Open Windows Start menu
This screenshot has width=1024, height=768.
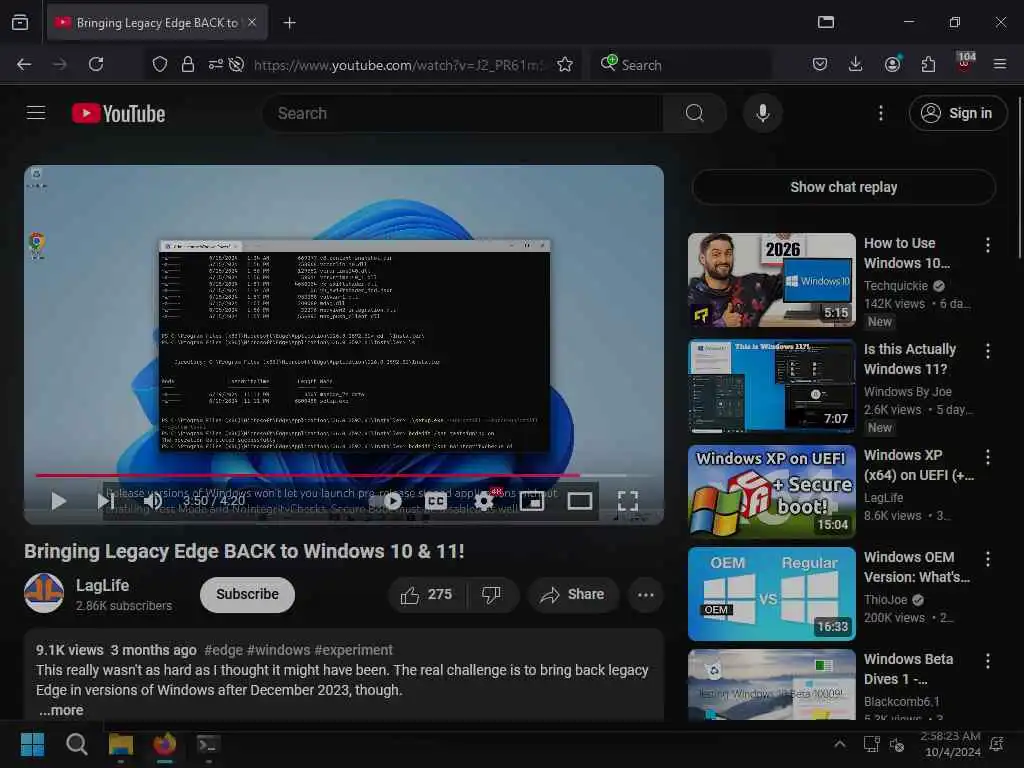point(32,744)
